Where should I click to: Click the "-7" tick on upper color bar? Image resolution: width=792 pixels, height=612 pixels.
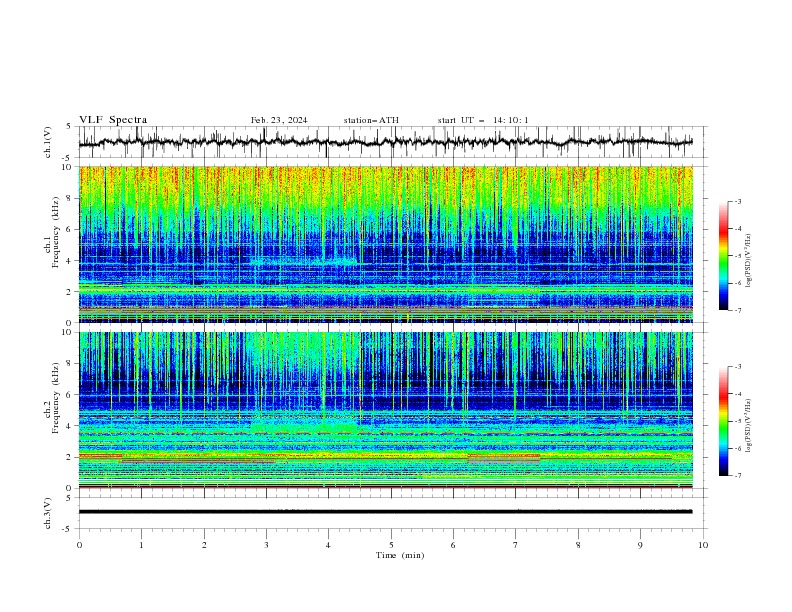pos(738,310)
